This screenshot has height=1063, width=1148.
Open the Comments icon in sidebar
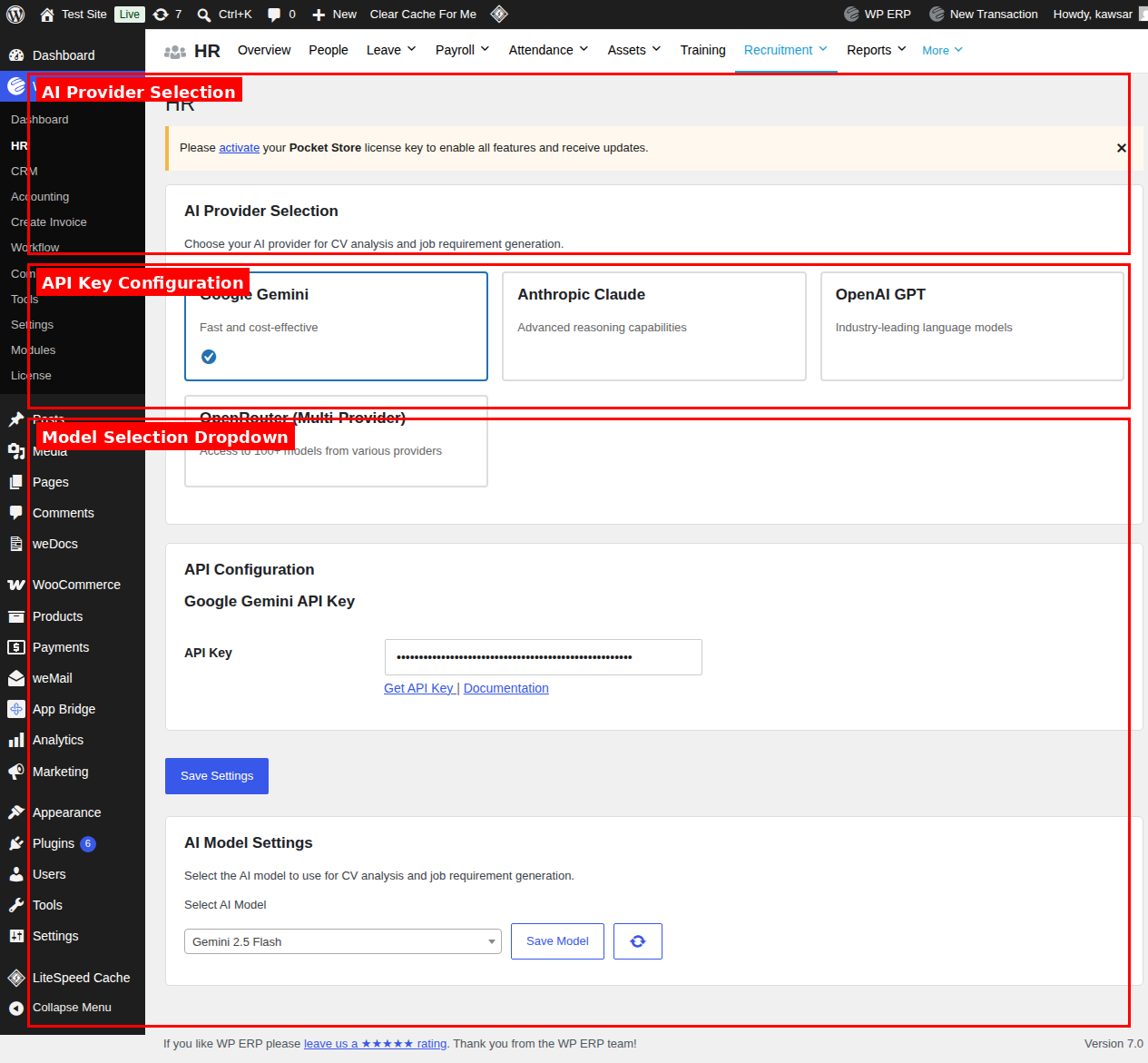[16, 513]
